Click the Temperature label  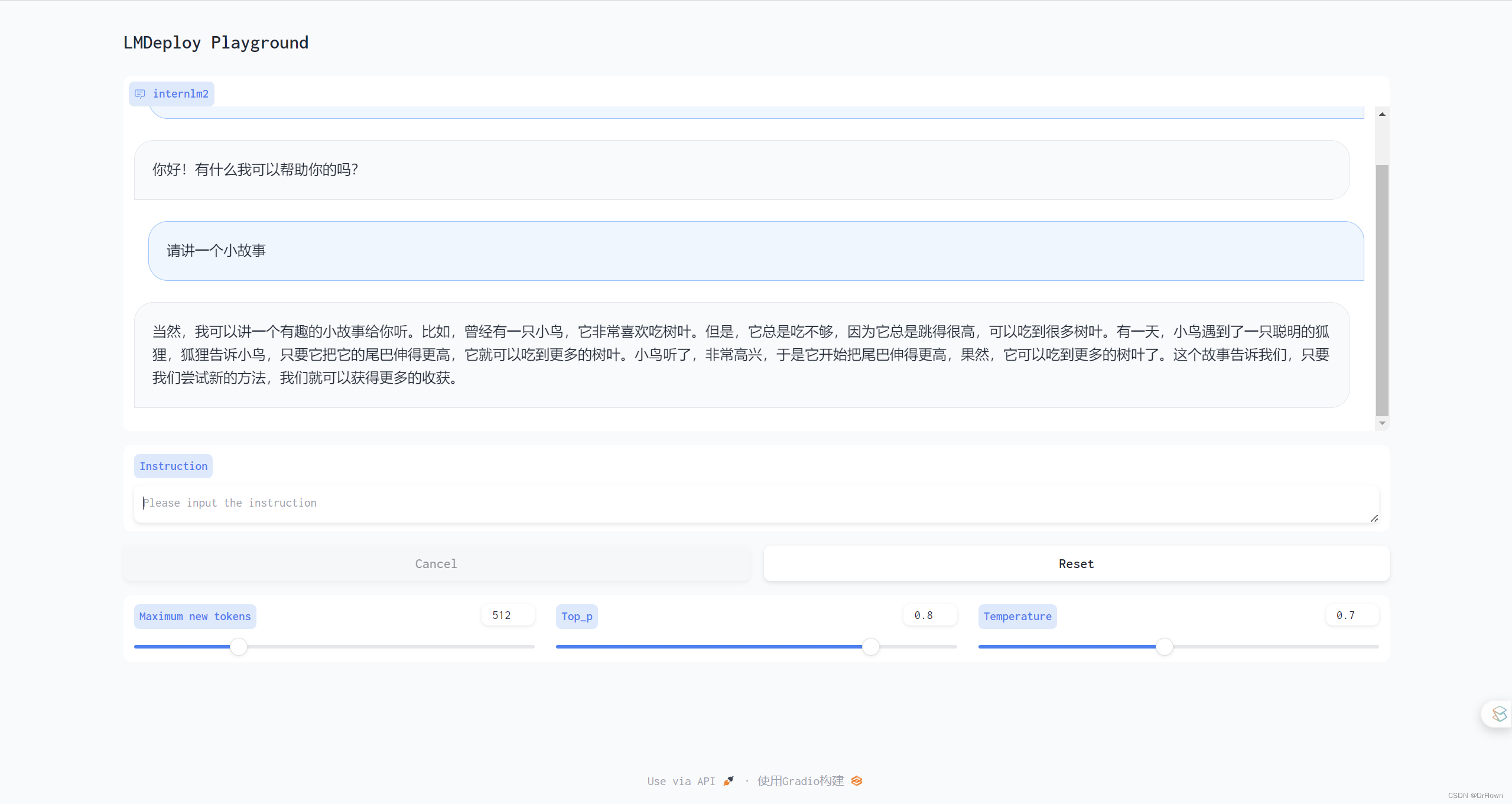point(1017,617)
